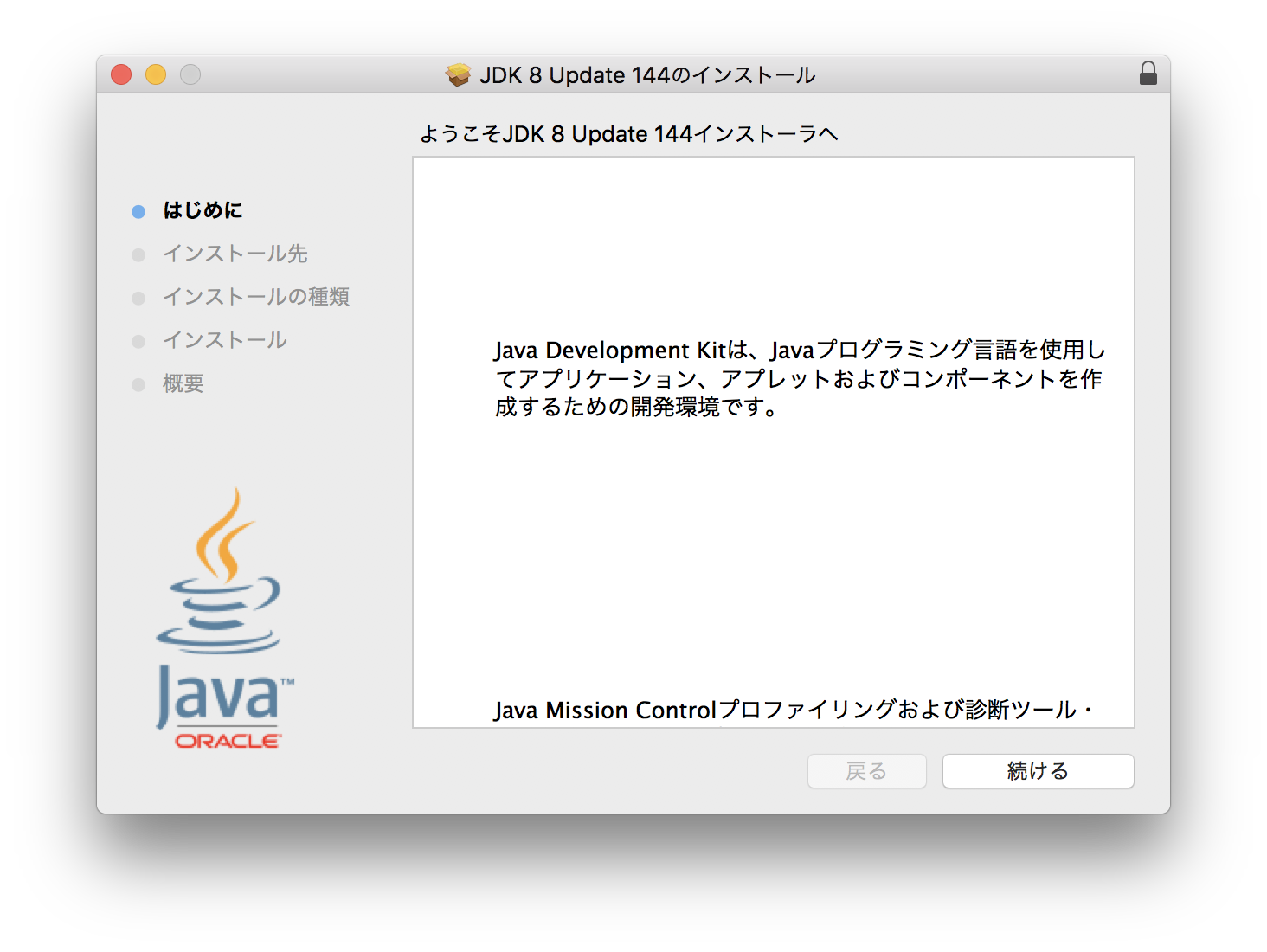Image resolution: width=1267 pixels, height=952 pixels.
Task: Click the dot beside インストール先
Action: (138, 254)
